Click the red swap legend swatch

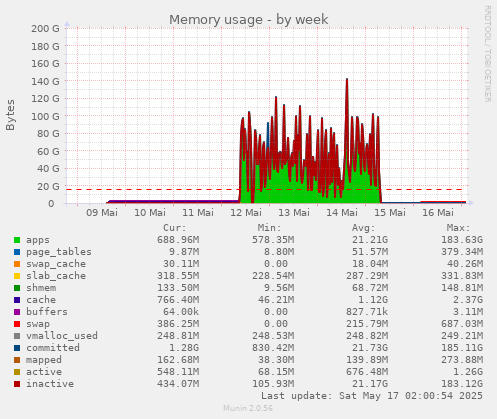point(17,324)
